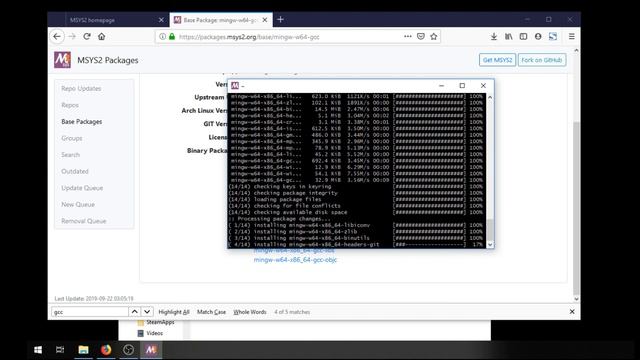Image resolution: width=640 pixels, height=360 pixels.
Task: Go back with the browser back arrow
Action: coord(57,37)
